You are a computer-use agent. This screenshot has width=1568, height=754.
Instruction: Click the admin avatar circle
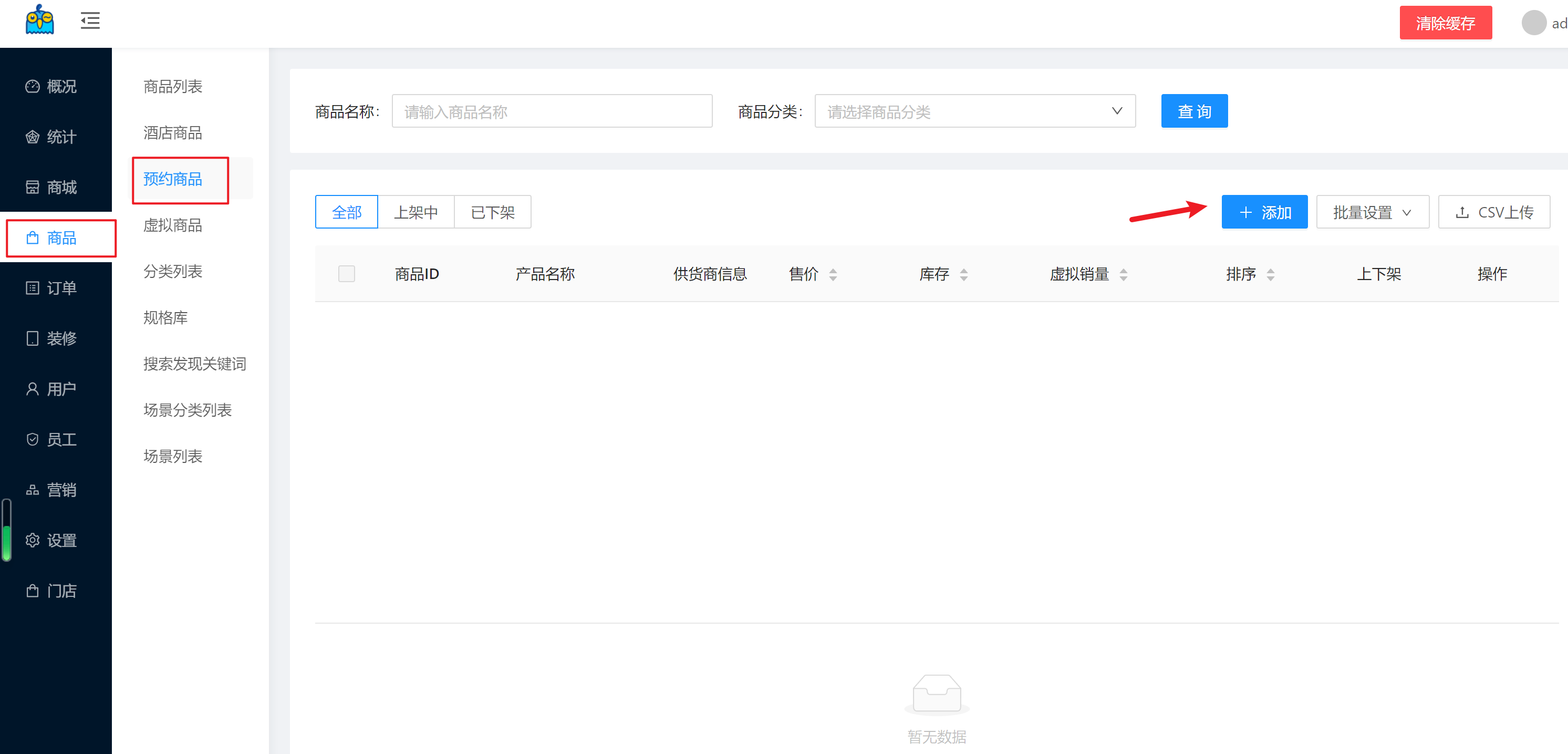tap(1533, 23)
